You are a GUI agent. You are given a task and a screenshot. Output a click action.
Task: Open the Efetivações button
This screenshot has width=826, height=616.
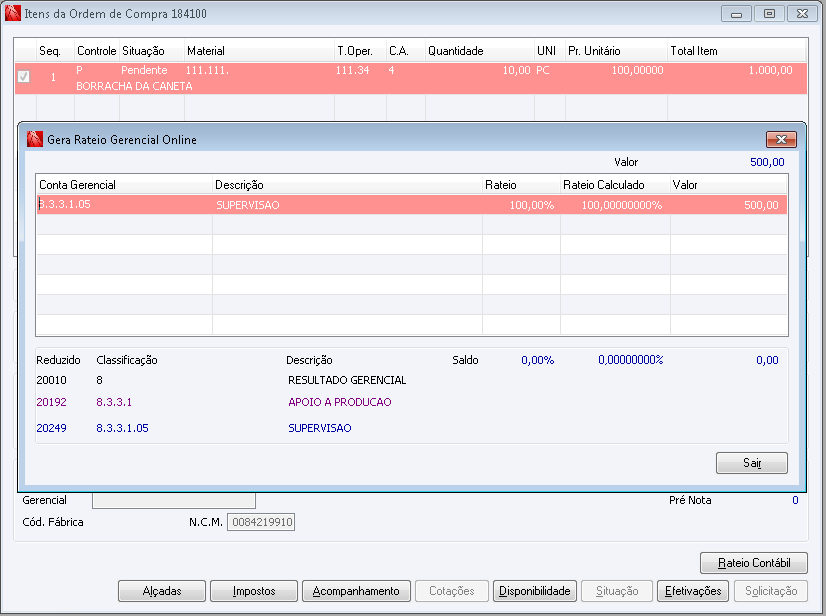click(x=693, y=591)
